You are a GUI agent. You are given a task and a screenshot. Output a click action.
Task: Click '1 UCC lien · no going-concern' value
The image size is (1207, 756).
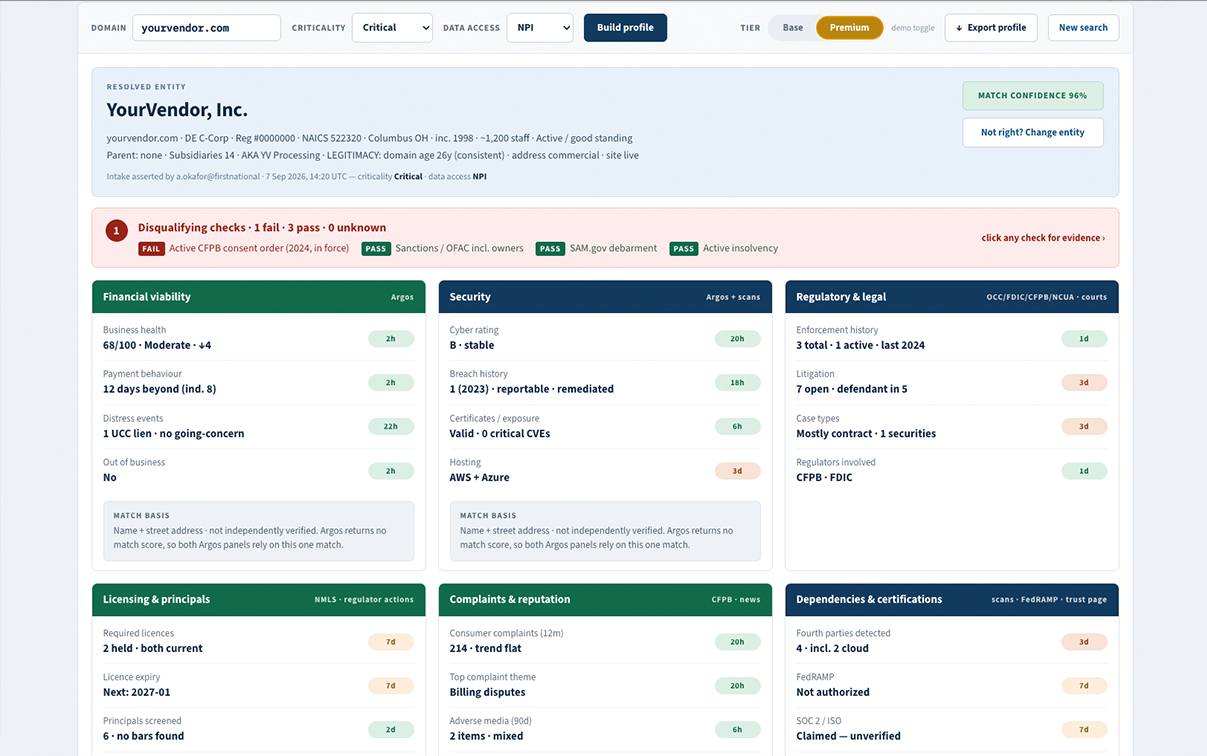[173, 433]
